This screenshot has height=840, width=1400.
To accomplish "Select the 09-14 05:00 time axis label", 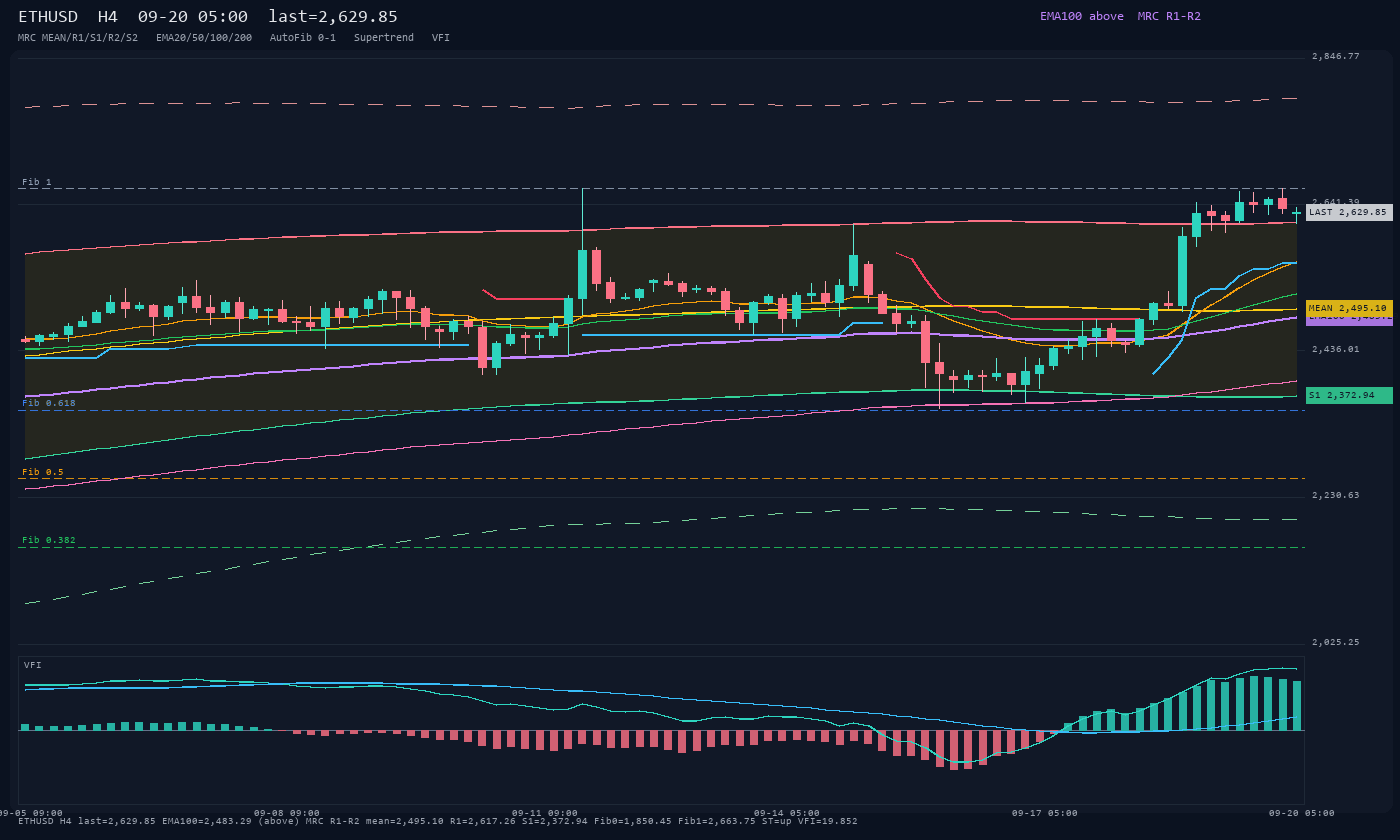I will (x=787, y=813).
